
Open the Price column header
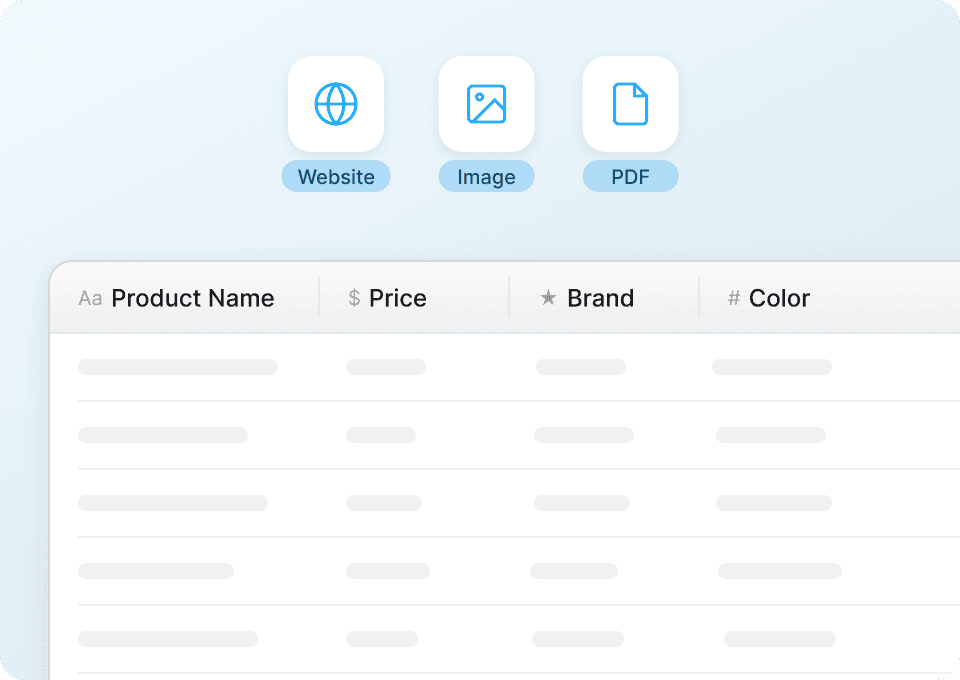(x=398, y=298)
